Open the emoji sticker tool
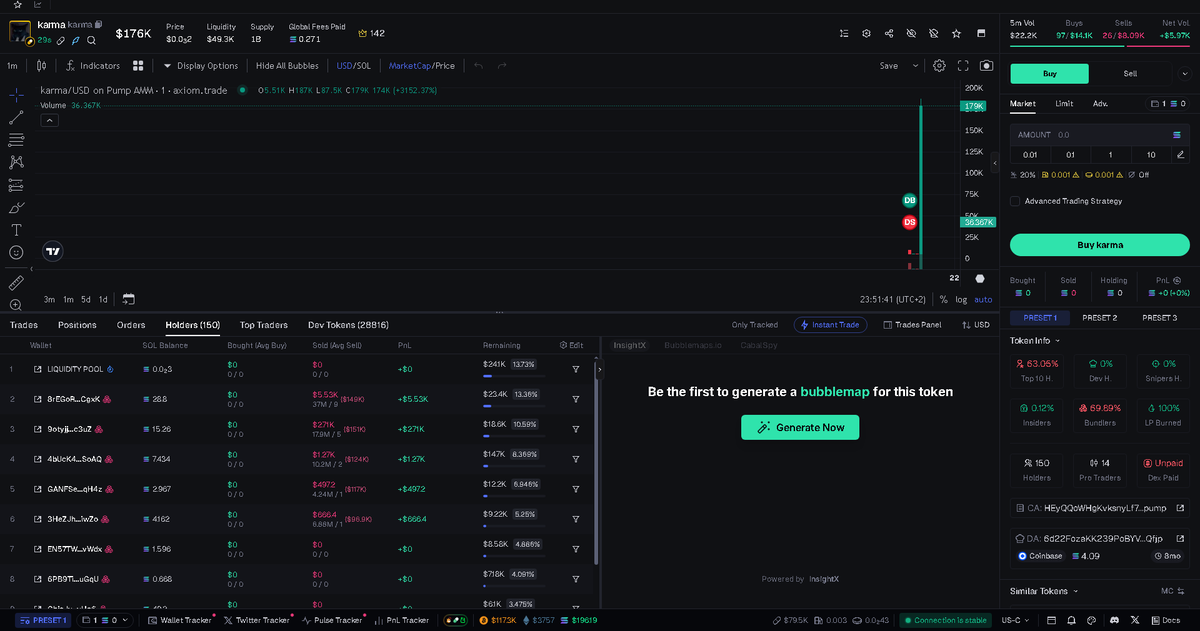This screenshot has height=631, width=1200. (x=16, y=253)
